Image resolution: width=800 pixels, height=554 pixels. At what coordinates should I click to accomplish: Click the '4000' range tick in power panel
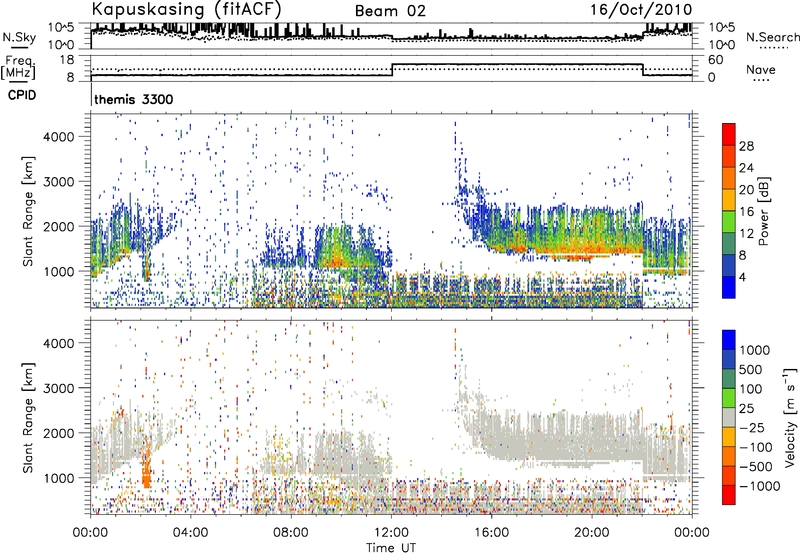pyautogui.click(x=59, y=137)
